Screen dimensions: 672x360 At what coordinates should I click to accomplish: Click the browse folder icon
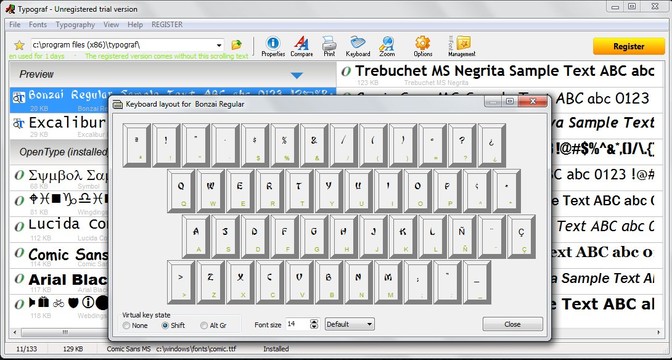(x=236, y=45)
